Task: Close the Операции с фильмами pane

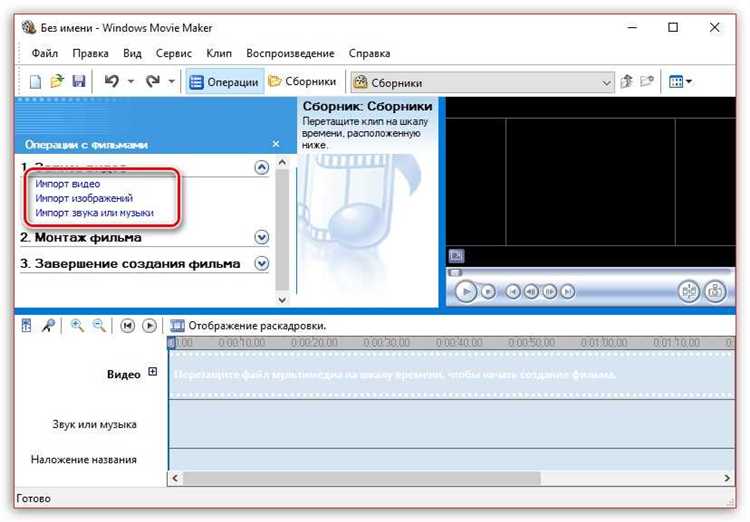Action: tap(276, 144)
